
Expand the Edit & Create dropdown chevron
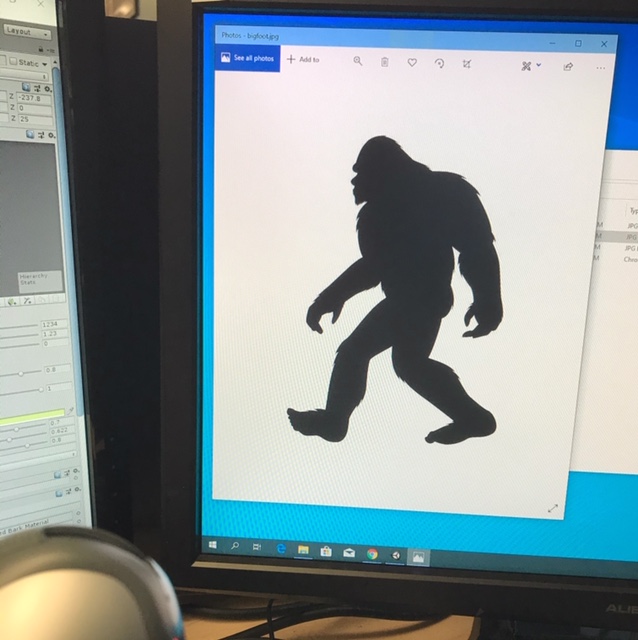[x=539, y=65]
